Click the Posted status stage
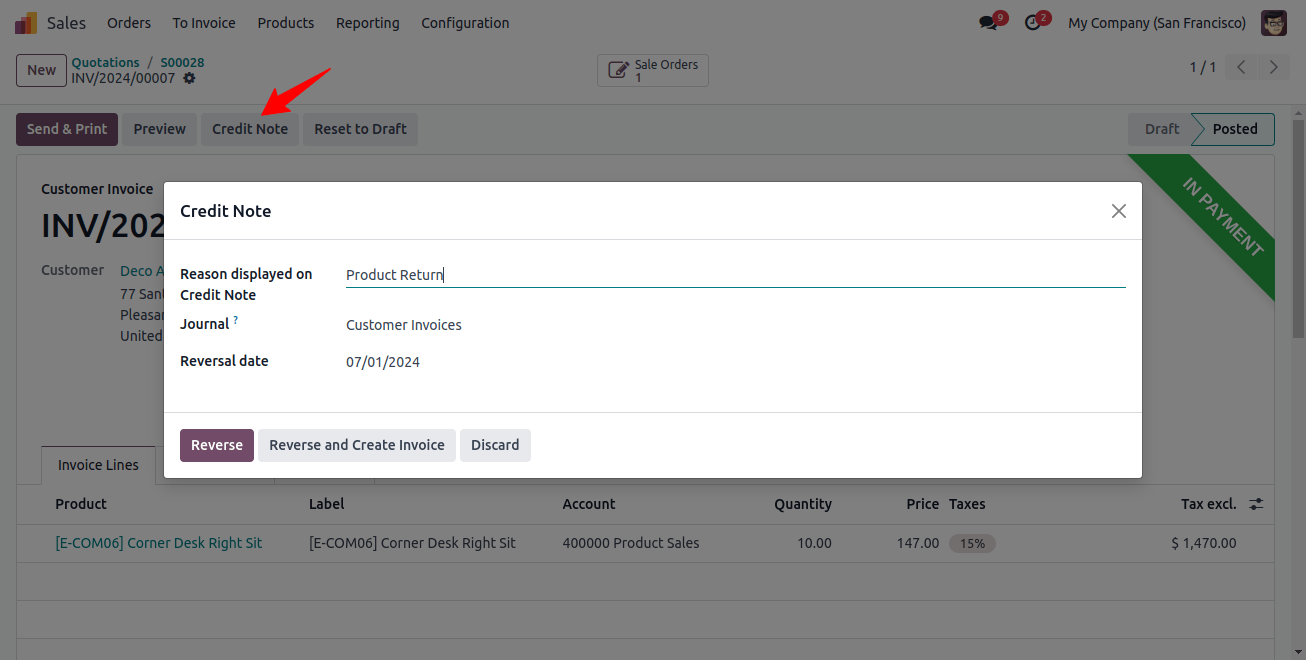 [1235, 129]
